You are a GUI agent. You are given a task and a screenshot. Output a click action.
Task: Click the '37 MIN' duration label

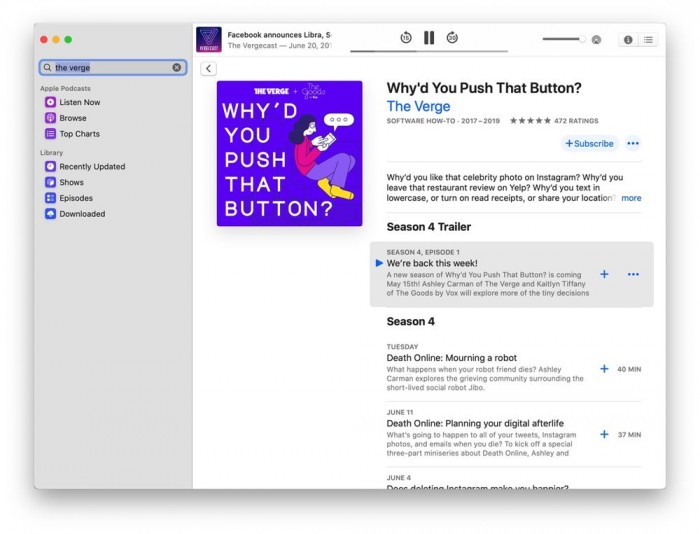pyautogui.click(x=629, y=435)
